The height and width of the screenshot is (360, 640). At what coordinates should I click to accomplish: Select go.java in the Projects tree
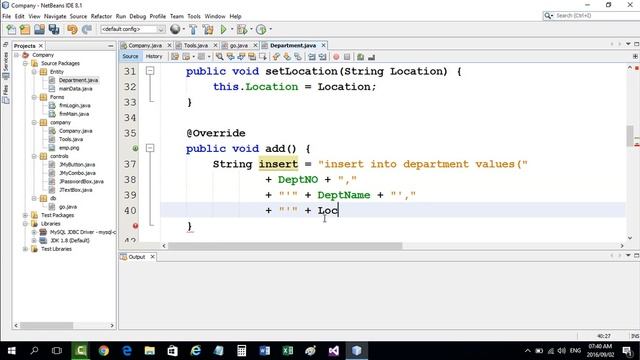[68, 207]
